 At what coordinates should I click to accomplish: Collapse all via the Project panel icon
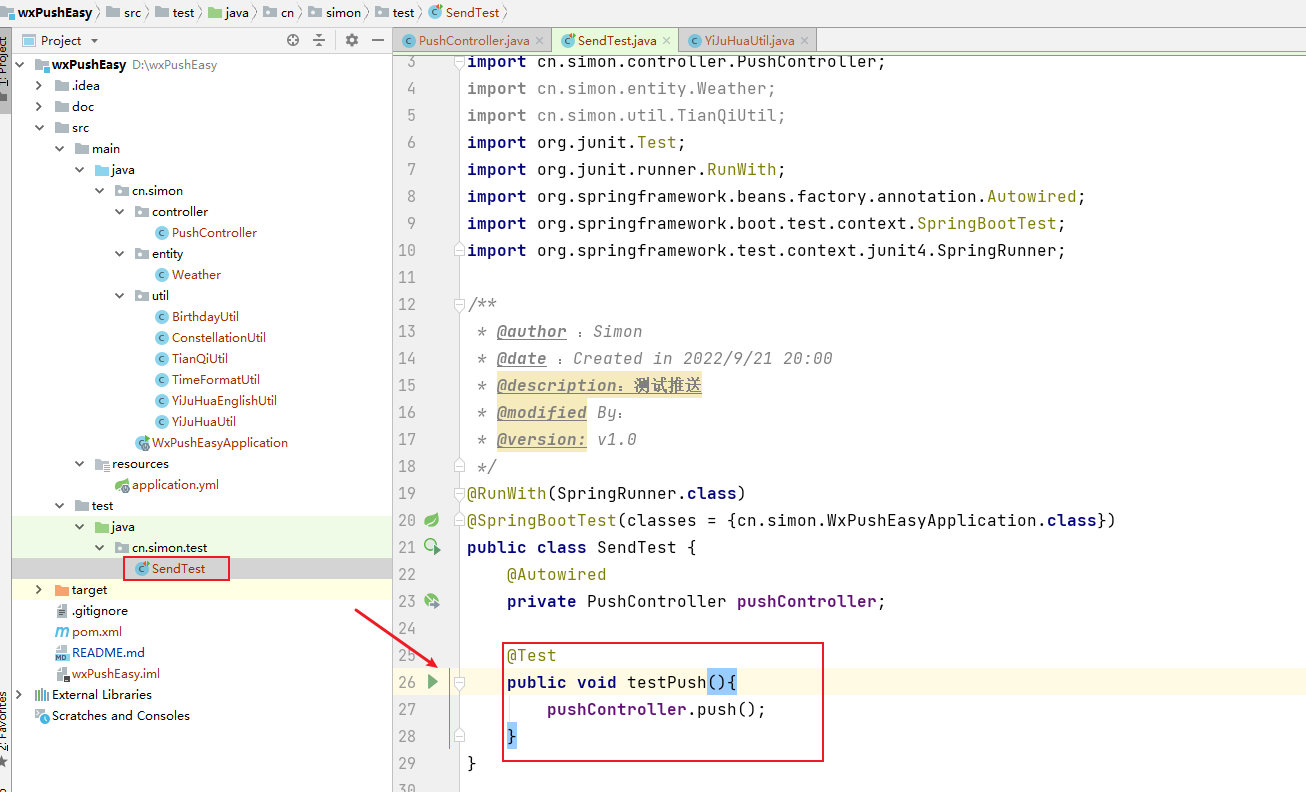(x=319, y=40)
